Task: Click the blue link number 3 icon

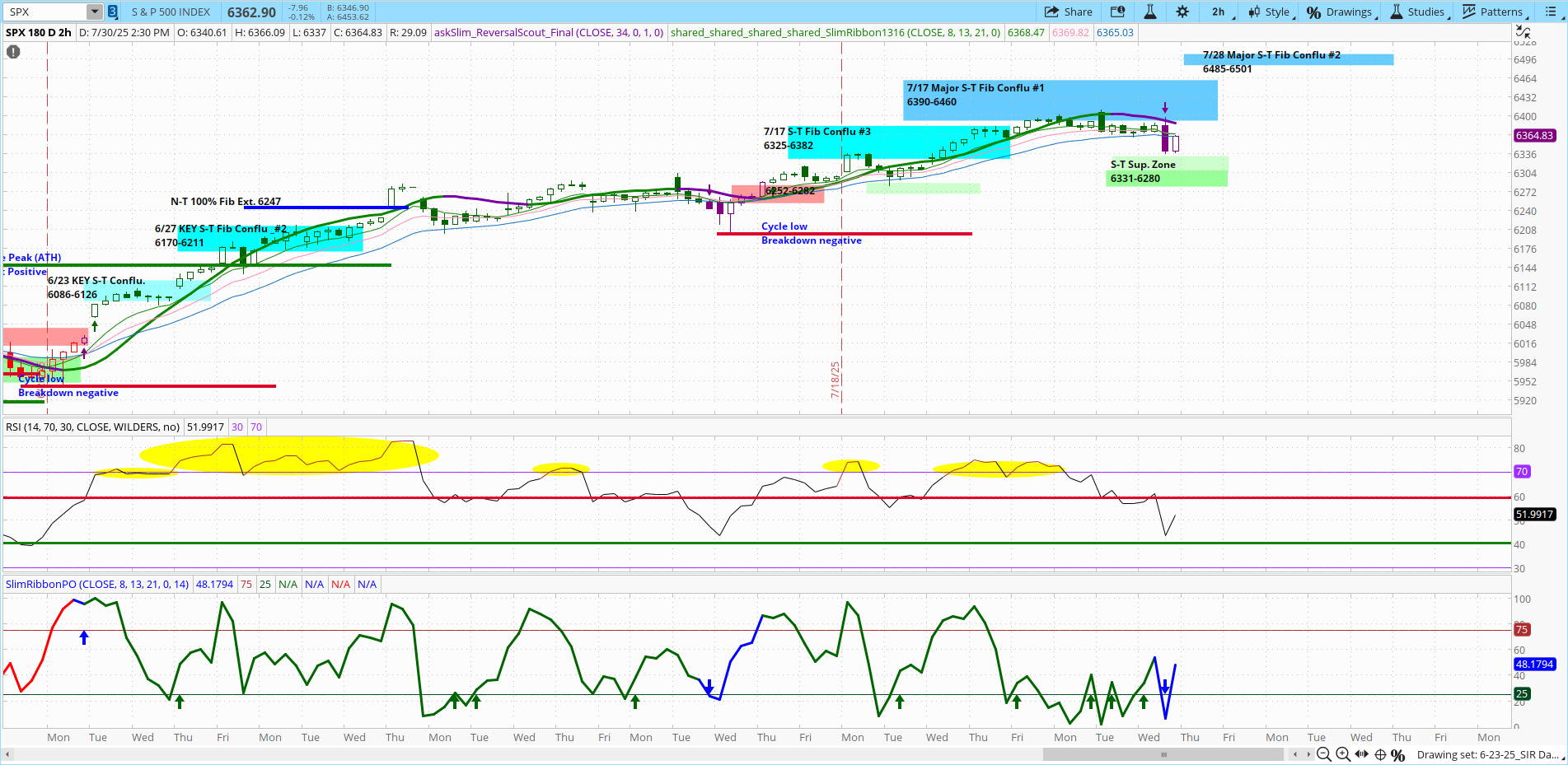Action: click(113, 12)
